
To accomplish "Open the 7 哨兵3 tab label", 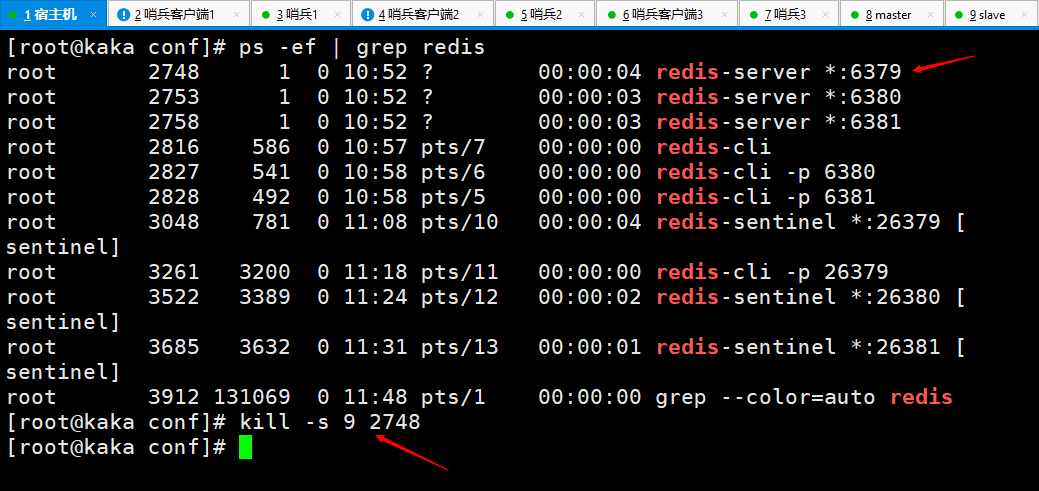I will [x=785, y=15].
